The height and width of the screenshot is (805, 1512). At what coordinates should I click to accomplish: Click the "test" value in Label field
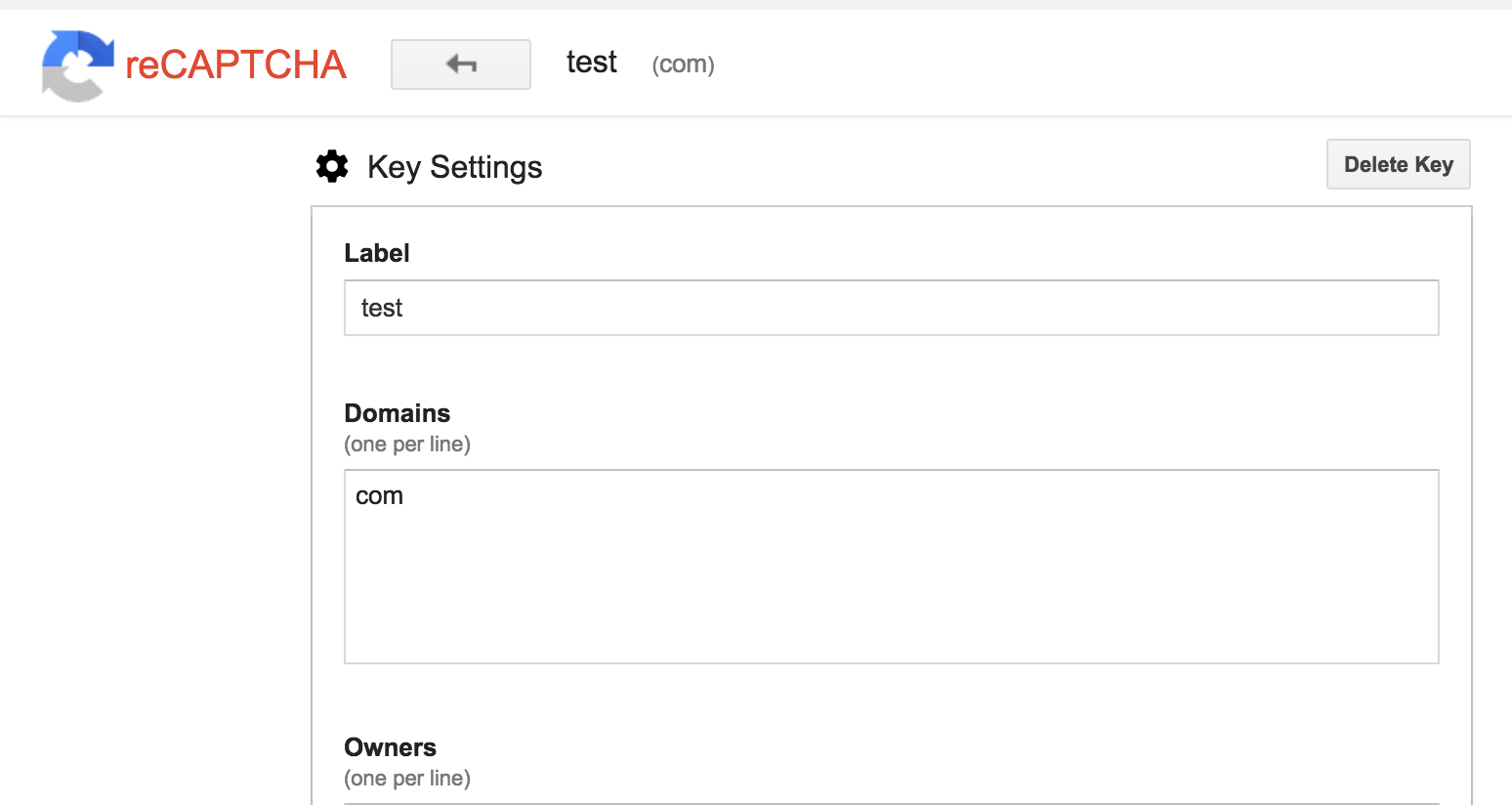[382, 309]
